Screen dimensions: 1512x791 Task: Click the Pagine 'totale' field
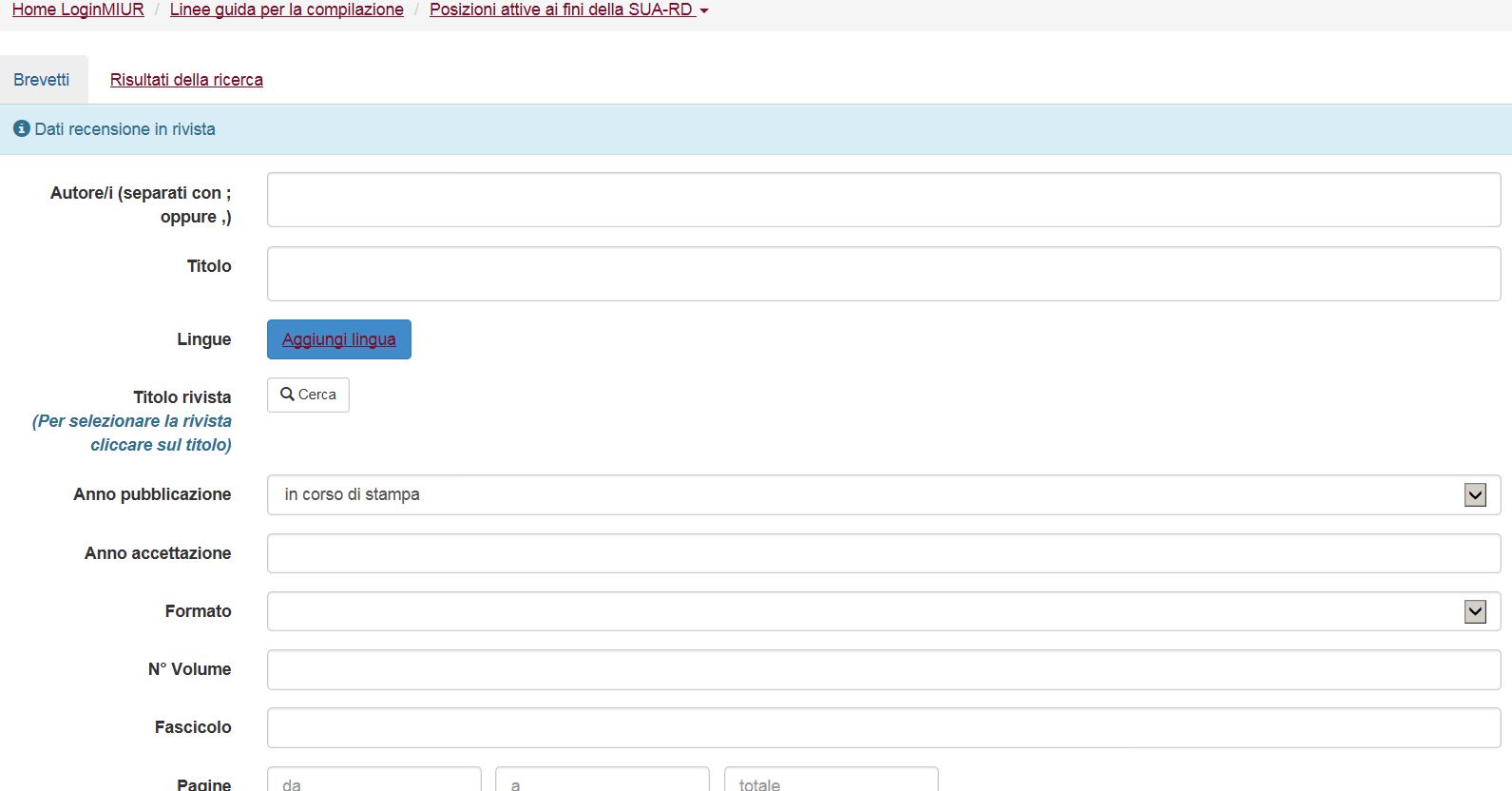831,781
